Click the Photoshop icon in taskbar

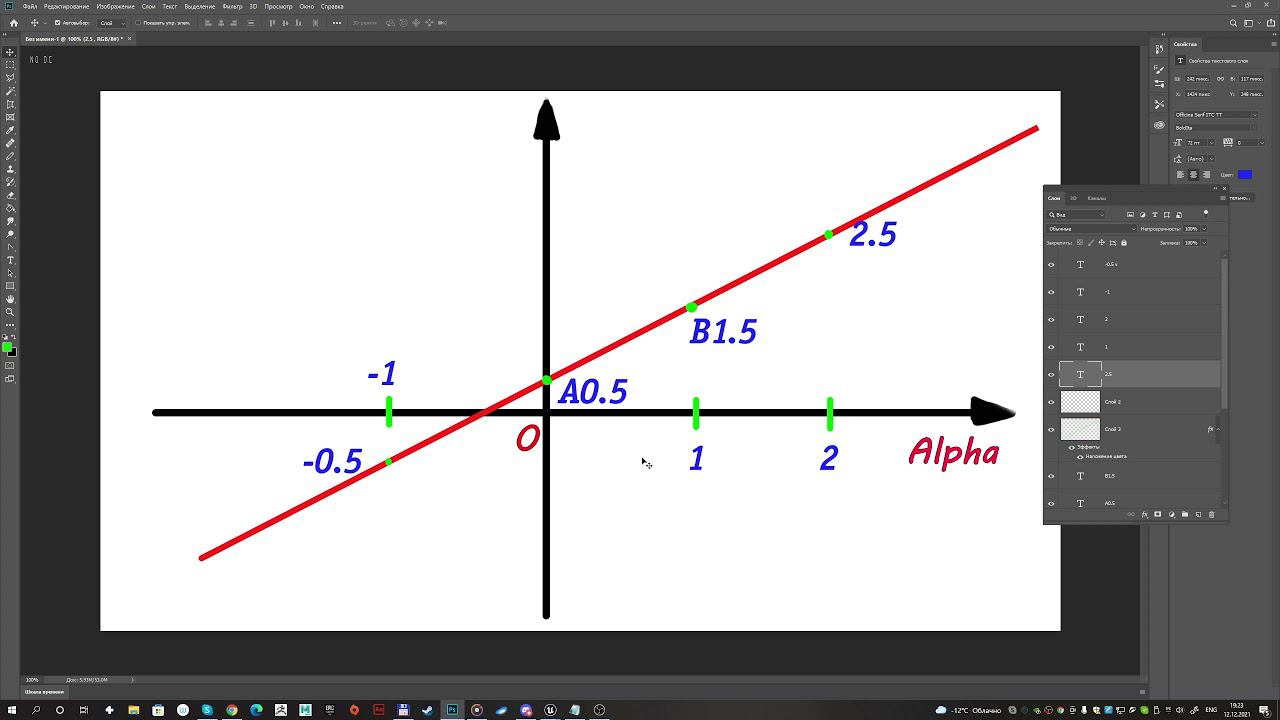tap(452, 710)
